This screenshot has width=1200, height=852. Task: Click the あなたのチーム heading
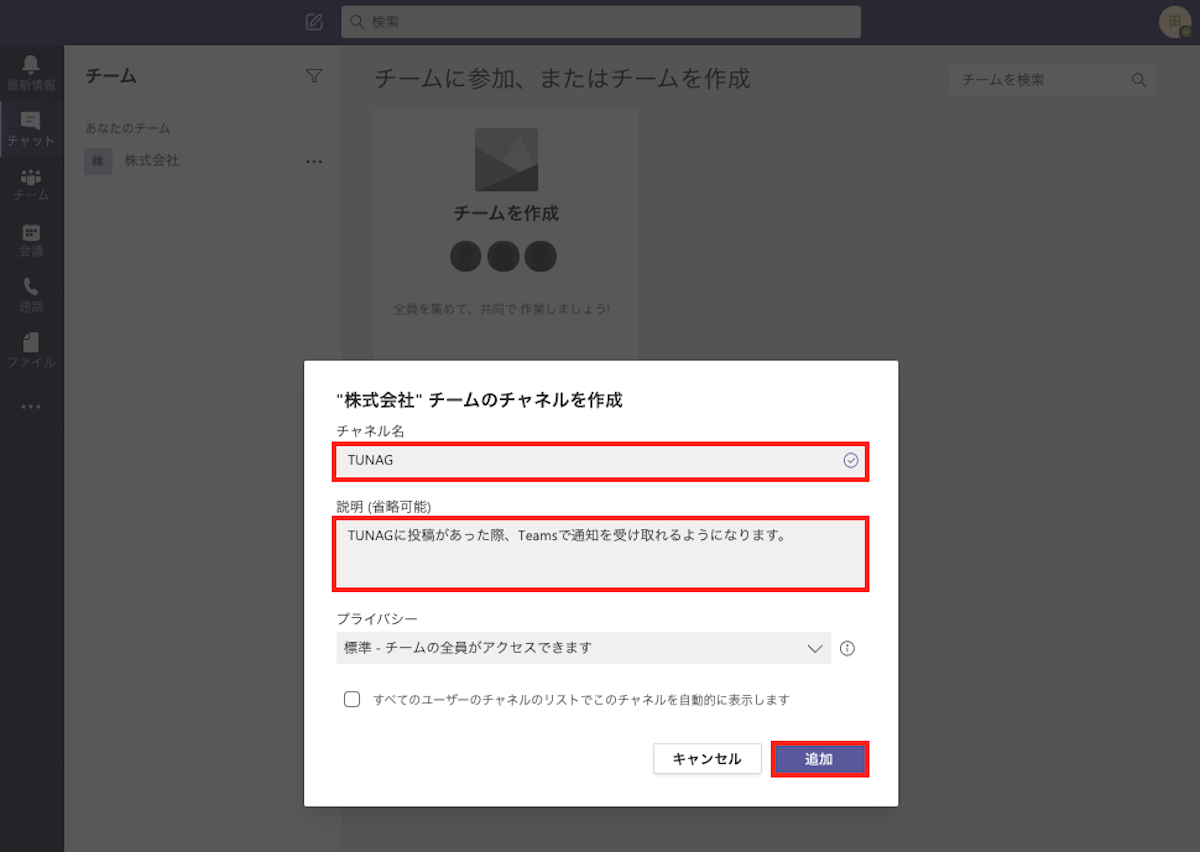pyautogui.click(x=128, y=129)
